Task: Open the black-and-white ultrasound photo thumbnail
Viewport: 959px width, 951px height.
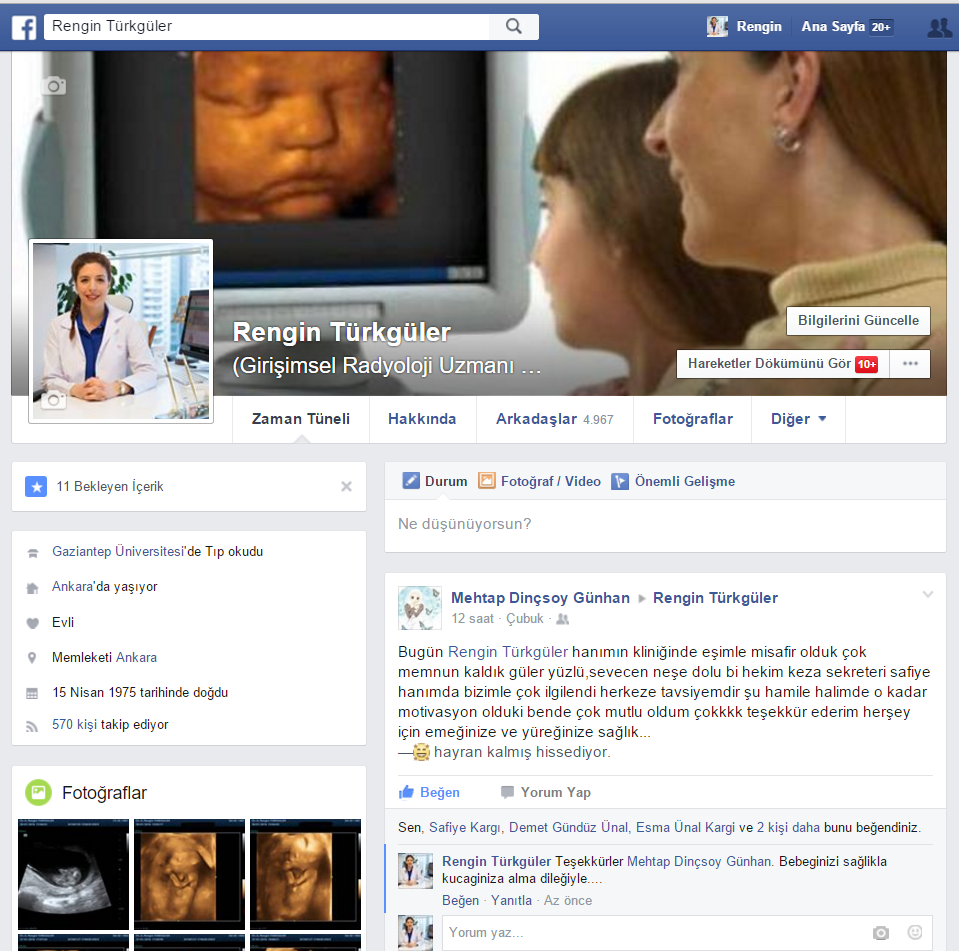Action: (x=74, y=874)
